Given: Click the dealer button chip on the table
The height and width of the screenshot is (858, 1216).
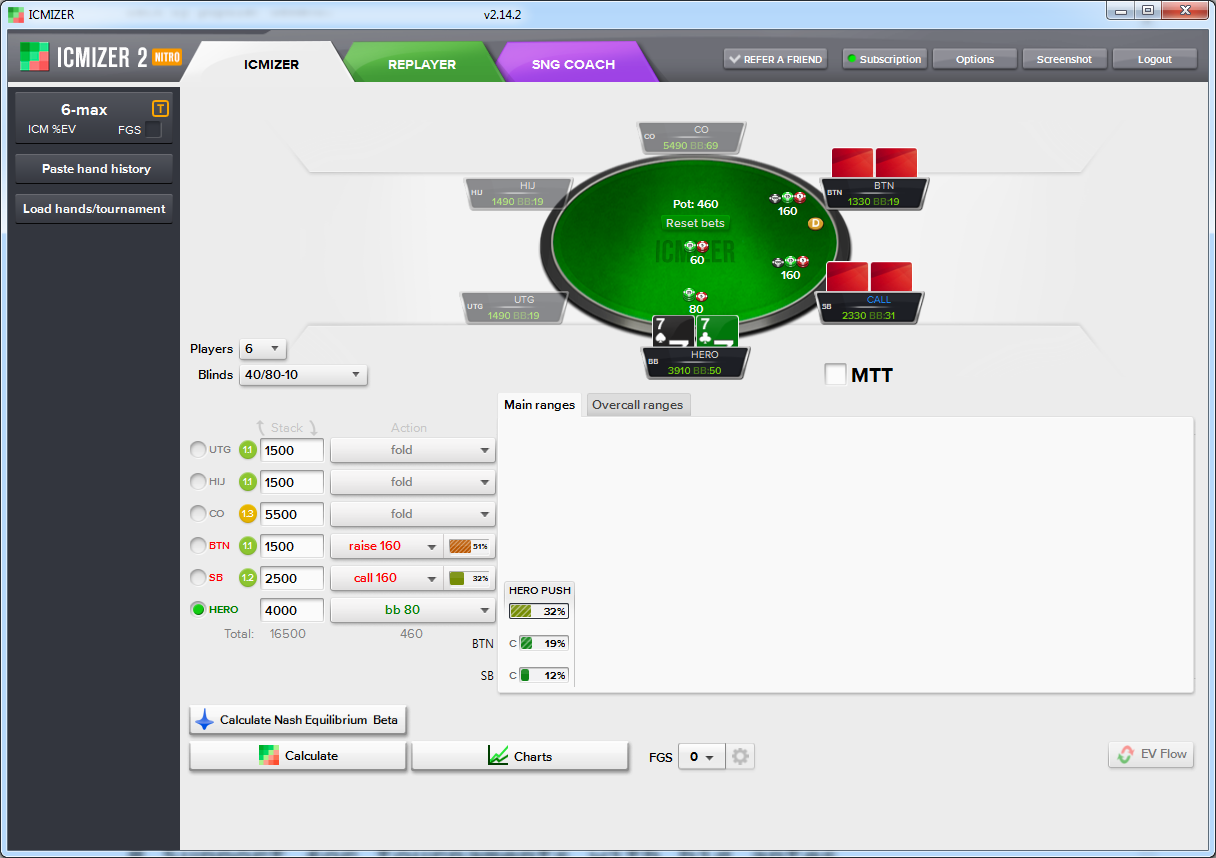Looking at the screenshot, I should tap(815, 223).
